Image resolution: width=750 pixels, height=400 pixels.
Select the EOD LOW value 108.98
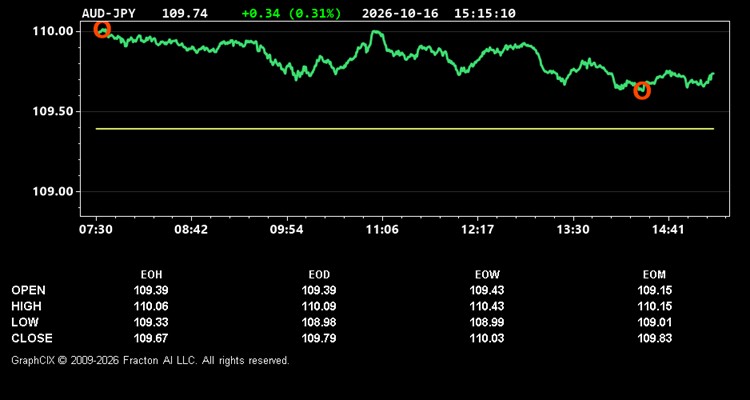pyautogui.click(x=319, y=322)
